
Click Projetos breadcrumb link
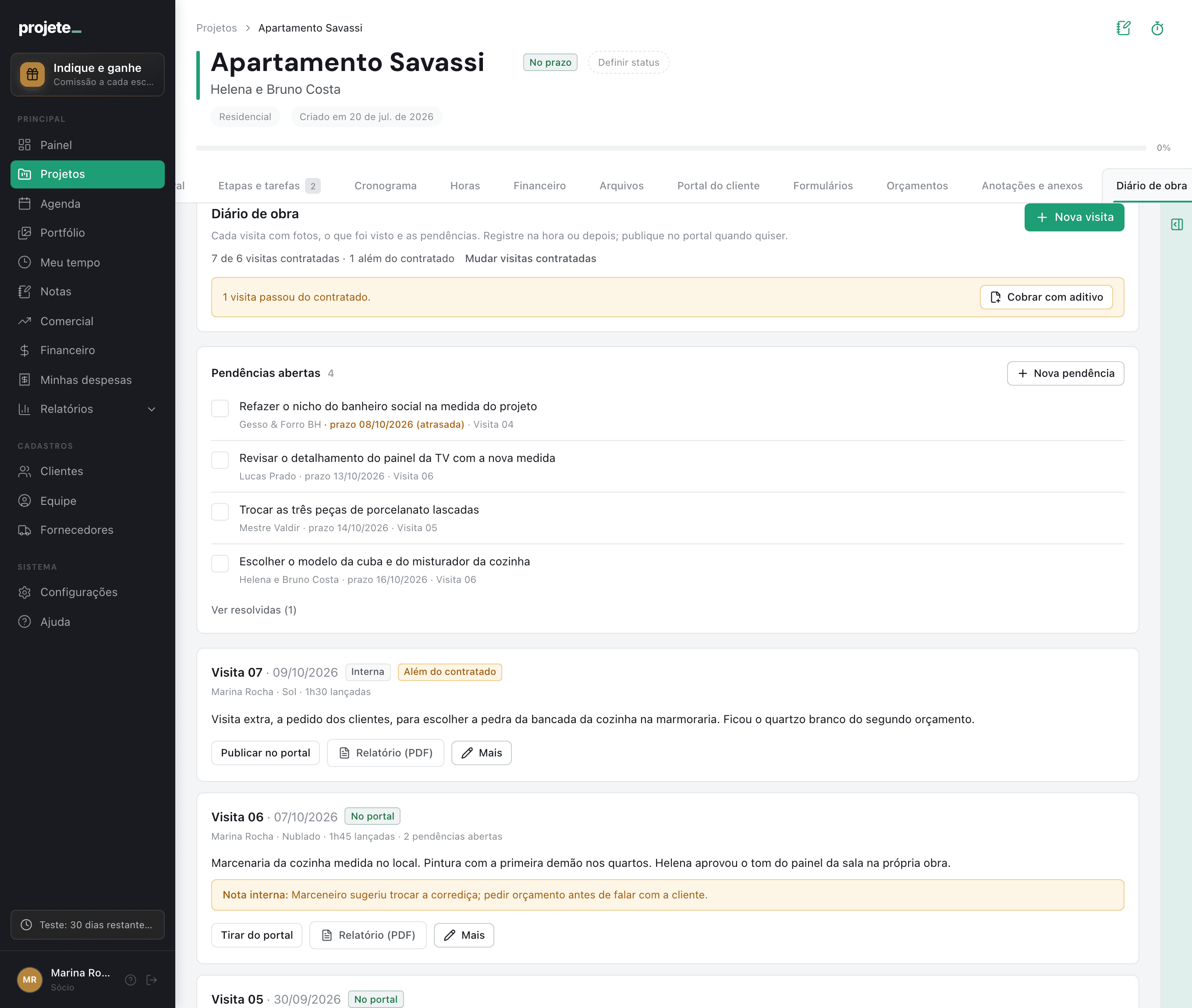216,28
